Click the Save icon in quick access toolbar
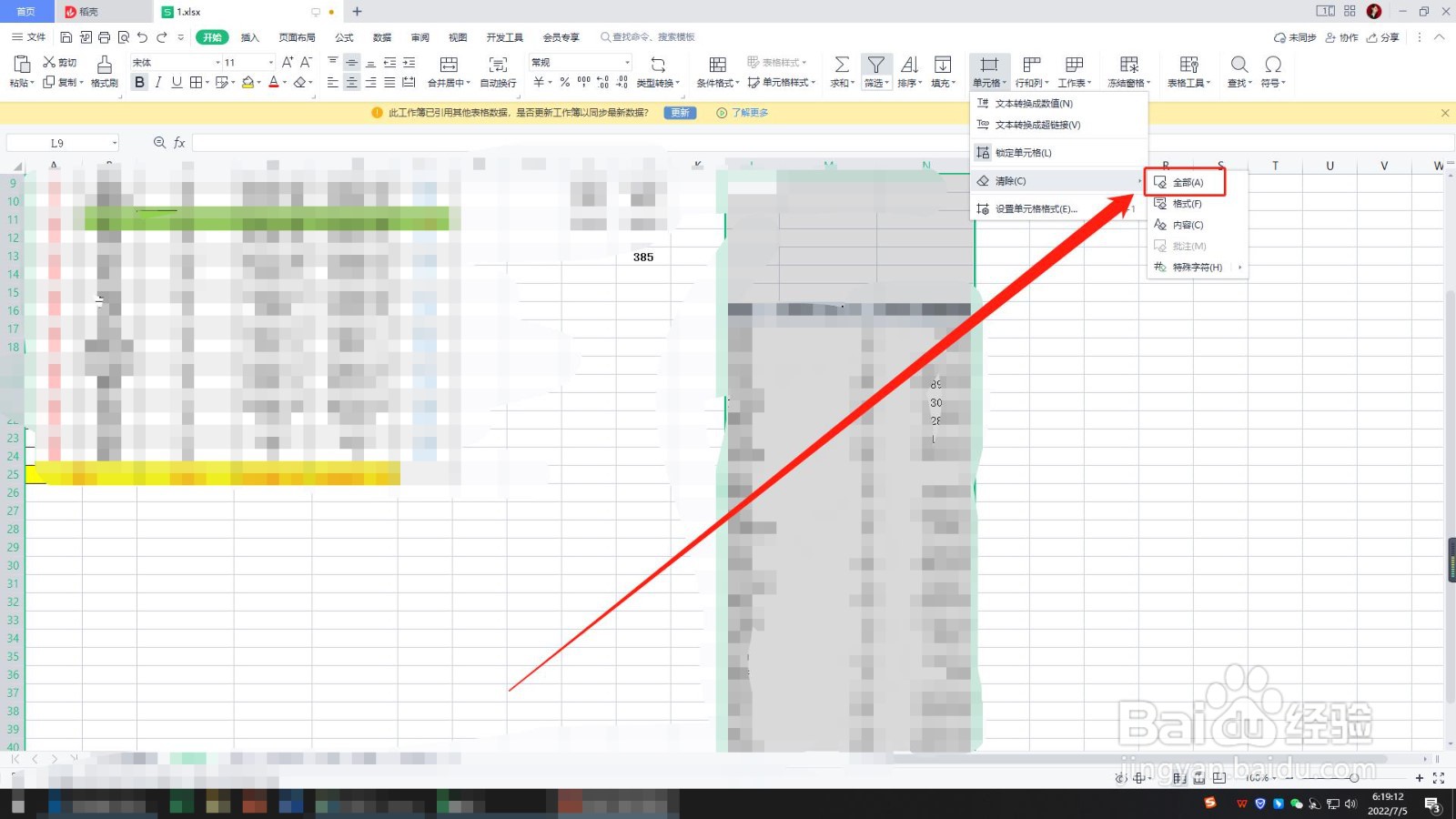The image size is (1456, 819). [66, 37]
